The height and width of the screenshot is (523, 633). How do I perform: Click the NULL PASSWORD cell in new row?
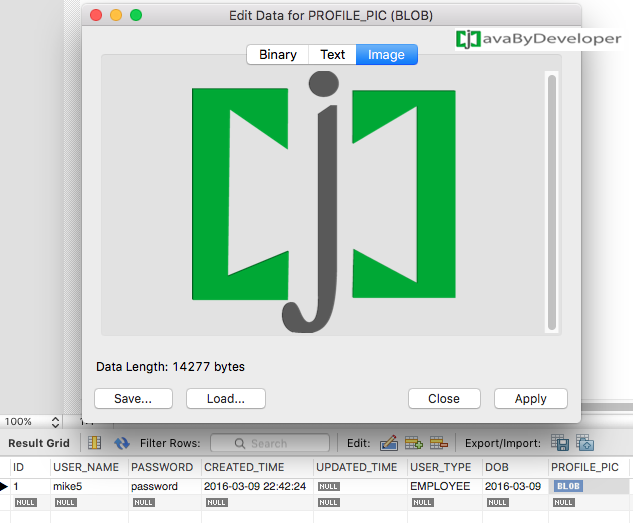pyautogui.click(x=165, y=502)
